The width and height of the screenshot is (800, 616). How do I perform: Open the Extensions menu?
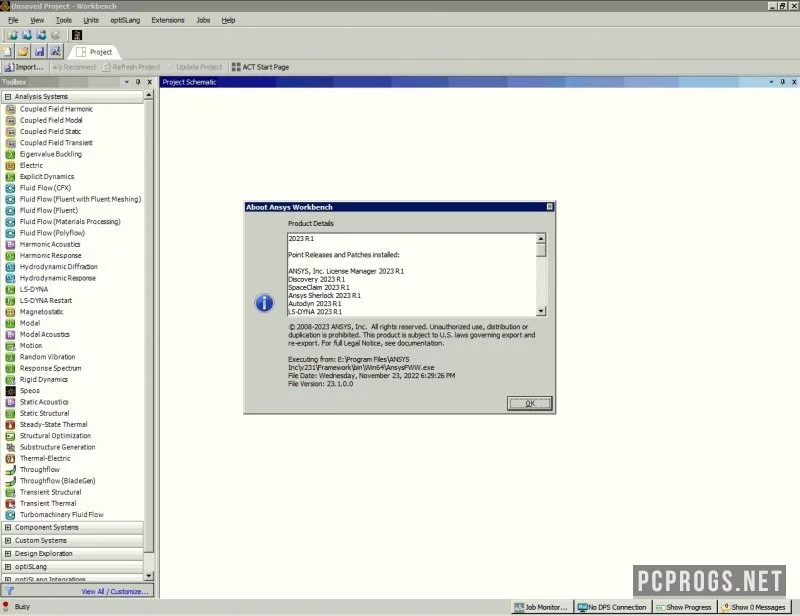(168, 20)
